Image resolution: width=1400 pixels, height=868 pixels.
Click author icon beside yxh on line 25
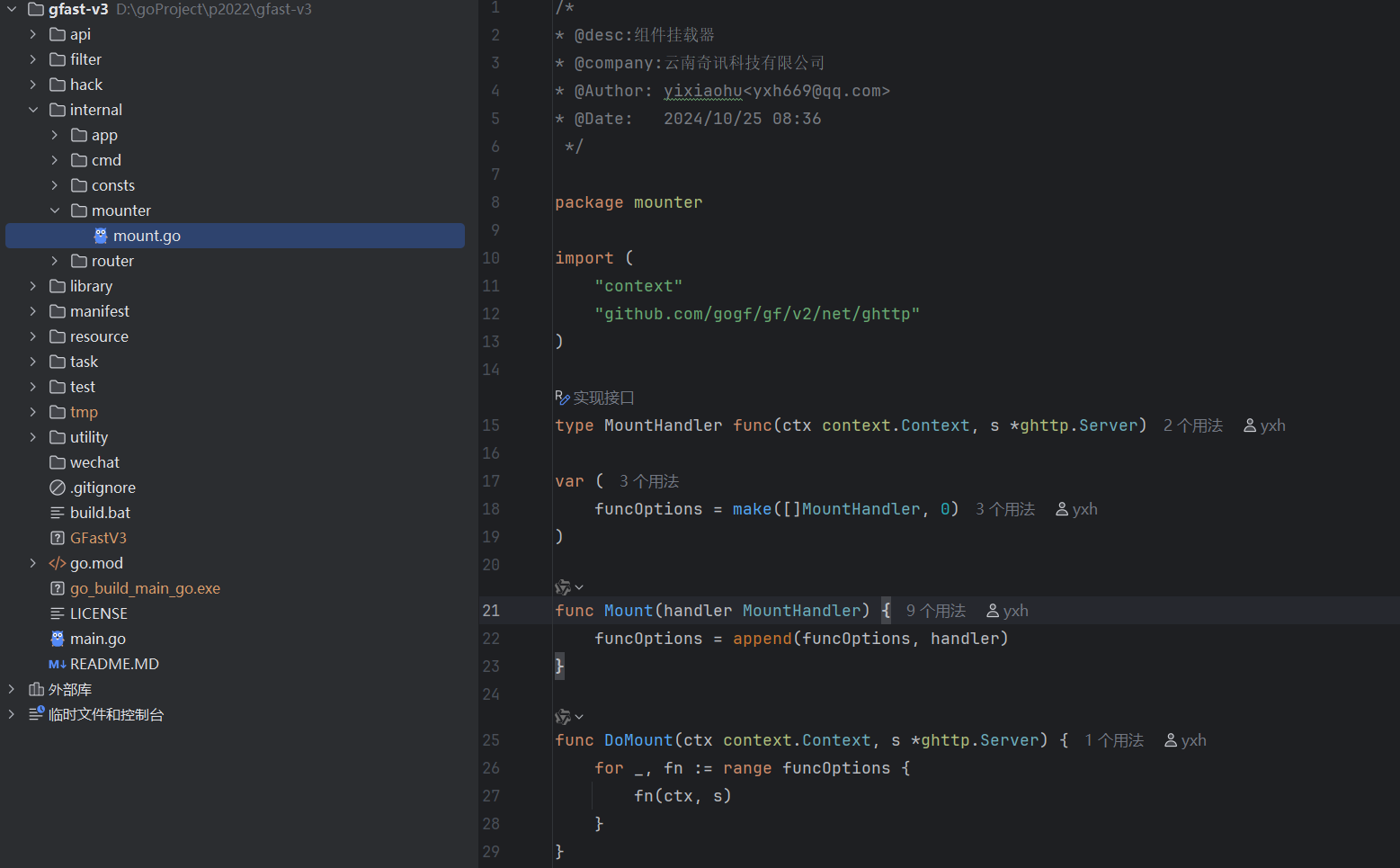[1171, 740]
